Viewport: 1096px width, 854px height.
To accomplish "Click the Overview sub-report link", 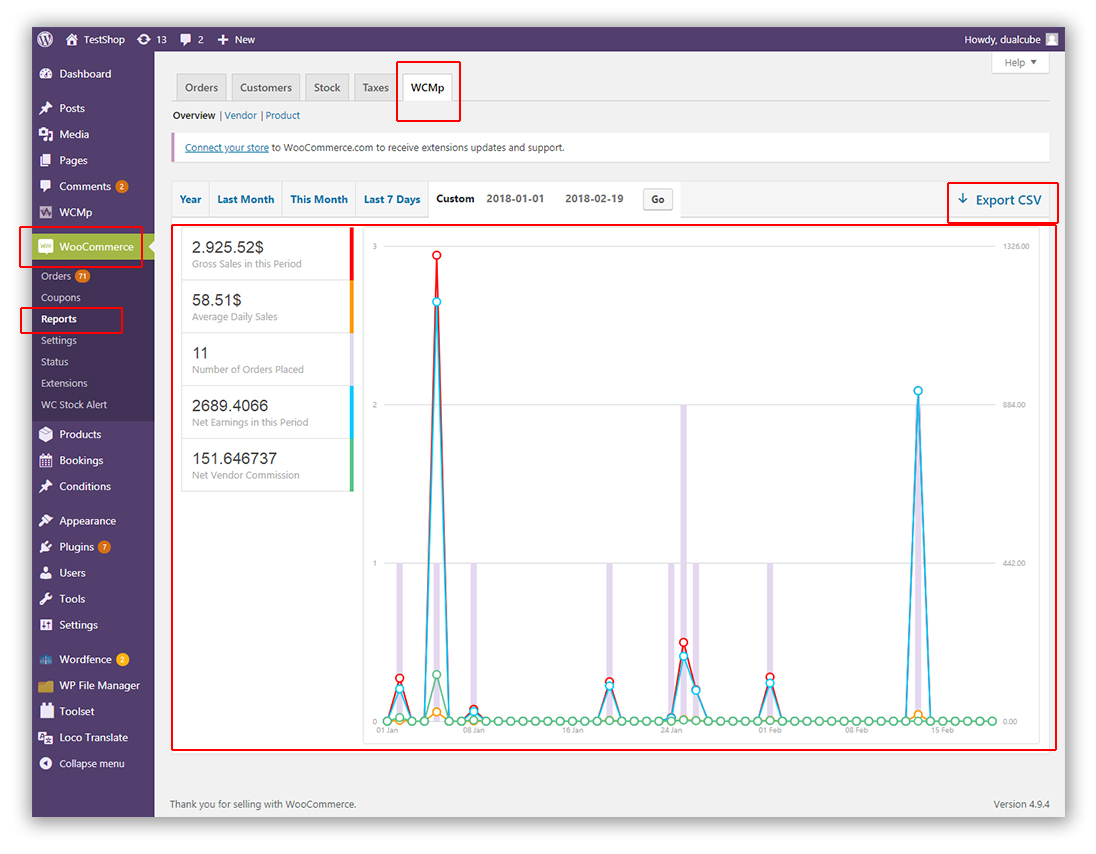I will [x=194, y=115].
